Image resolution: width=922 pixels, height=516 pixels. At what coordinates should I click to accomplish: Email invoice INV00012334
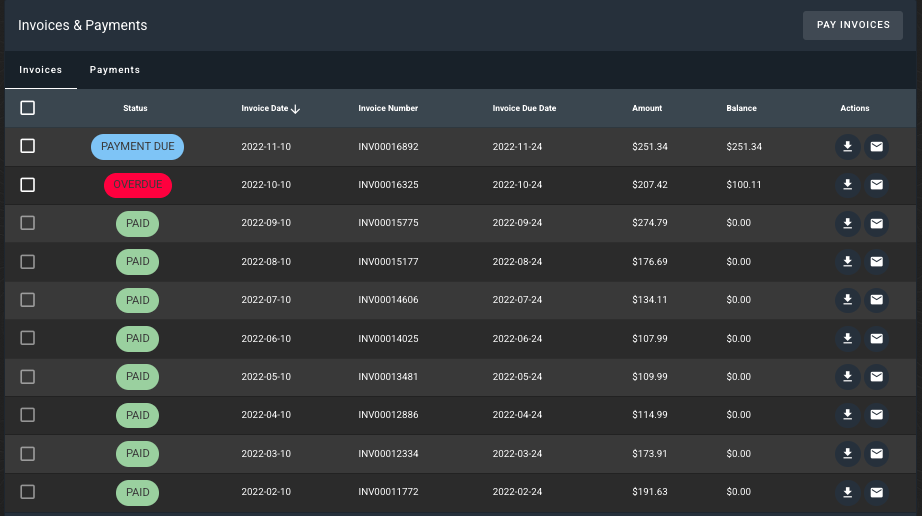point(876,454)
